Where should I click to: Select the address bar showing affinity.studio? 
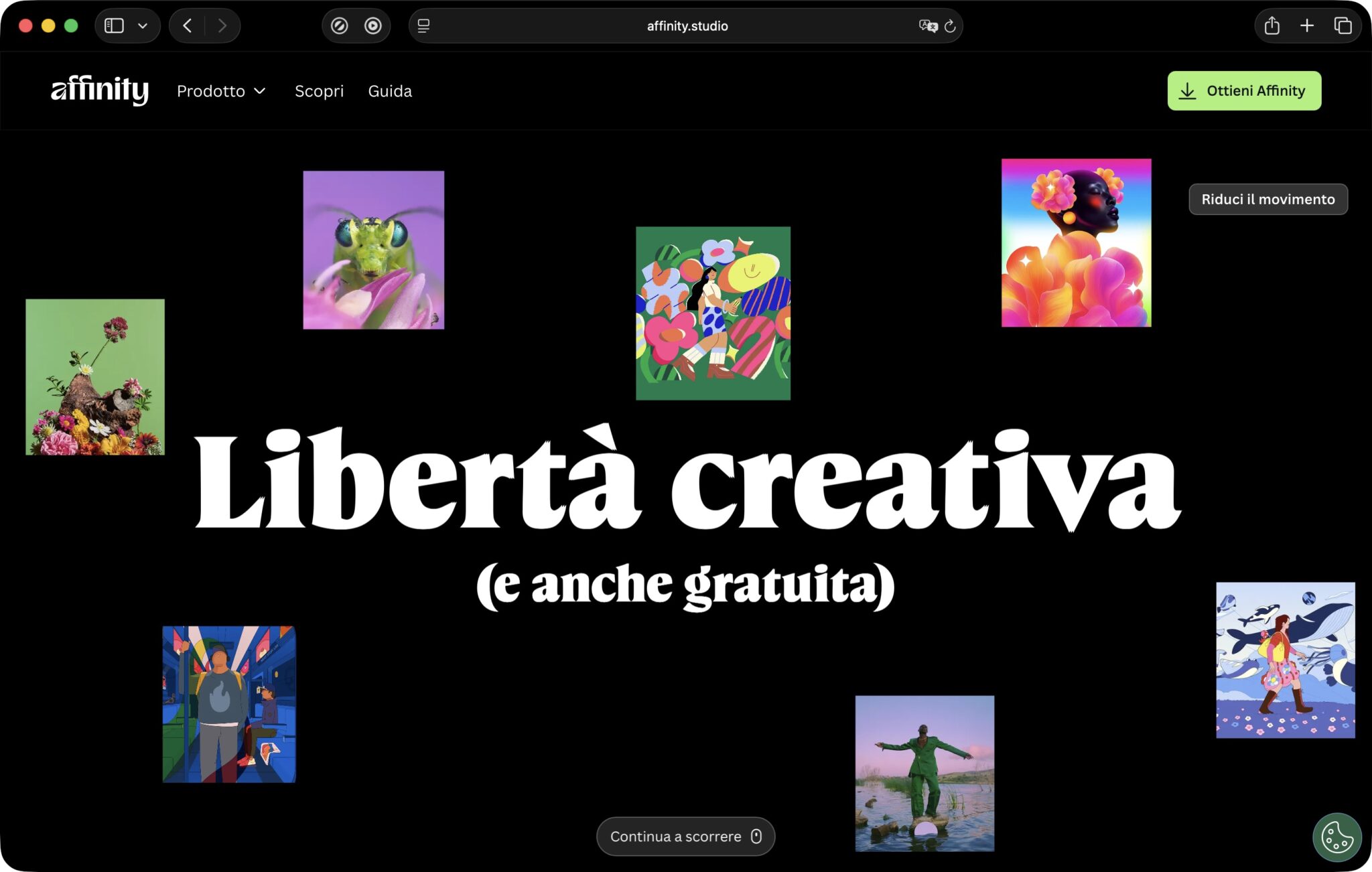[x=686, y=26]
